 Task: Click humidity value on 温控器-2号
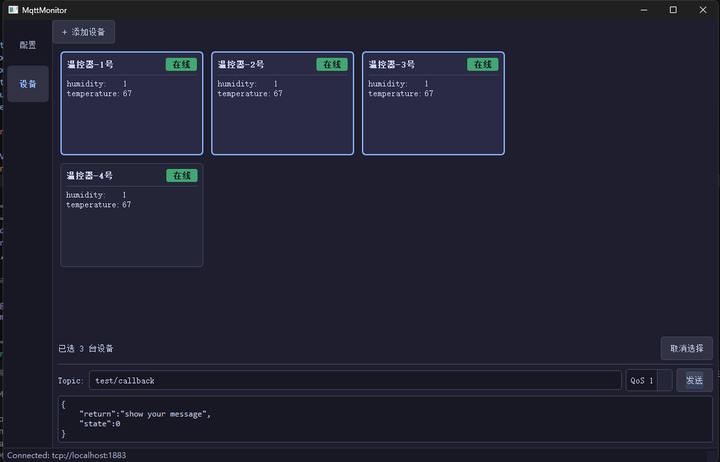(x=276, y=84)
